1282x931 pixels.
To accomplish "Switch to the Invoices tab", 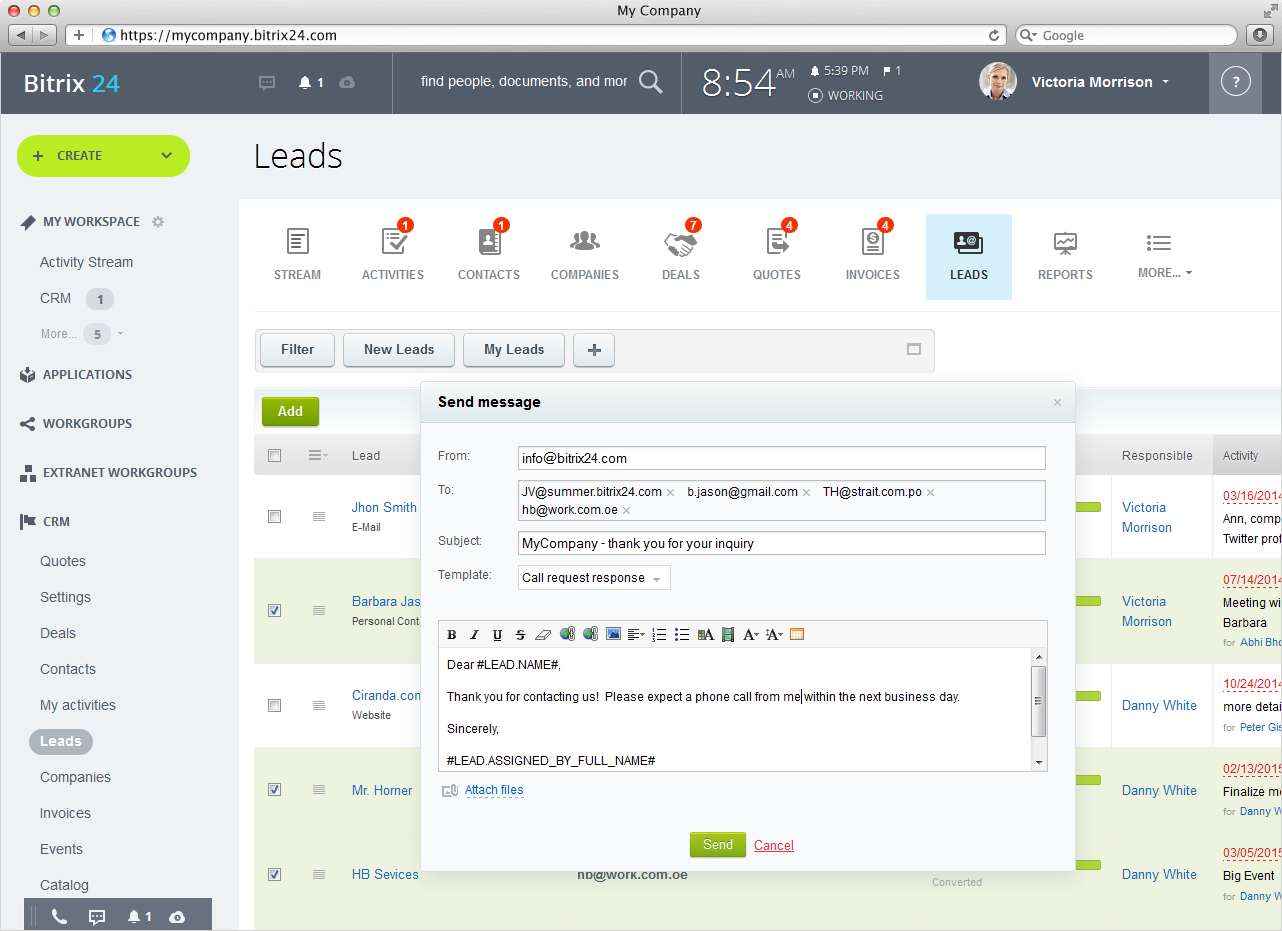I will pyautogui.click(x=873, y=255).
